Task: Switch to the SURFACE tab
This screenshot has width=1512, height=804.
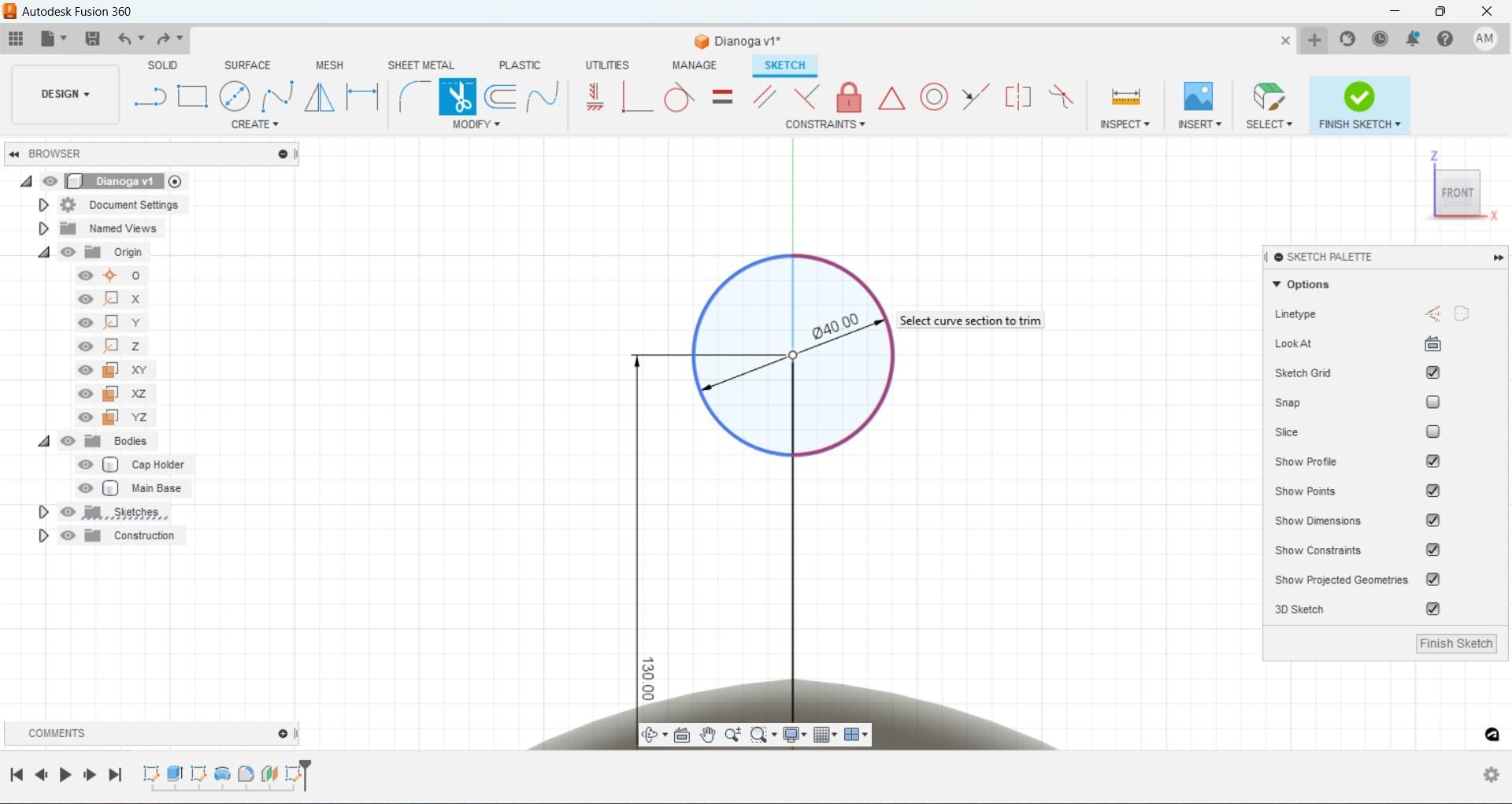Action: 247,65
